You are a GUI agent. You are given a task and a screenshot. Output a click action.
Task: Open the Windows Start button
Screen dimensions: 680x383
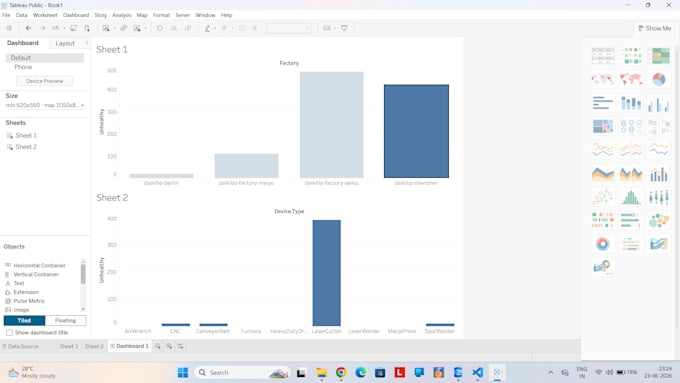[x=183, y=373]
